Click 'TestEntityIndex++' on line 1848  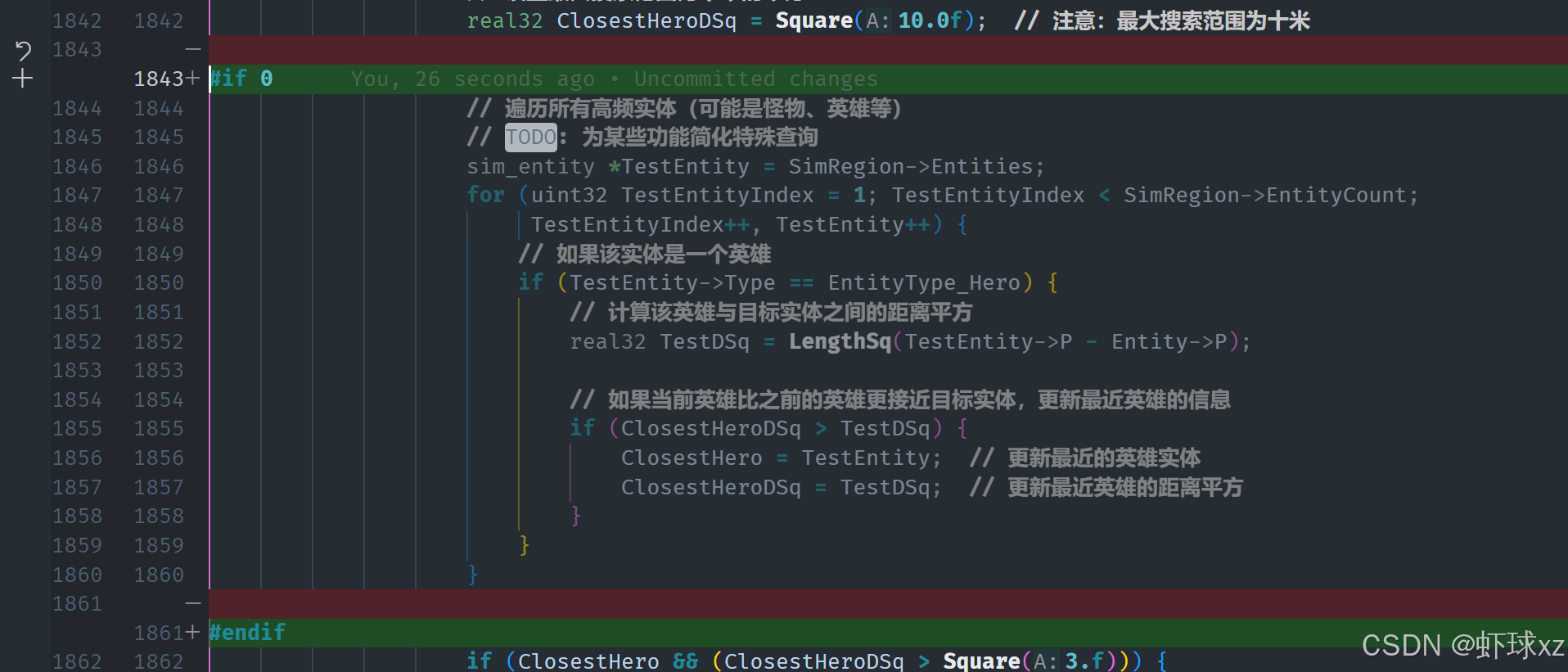[x=640, y=225]
